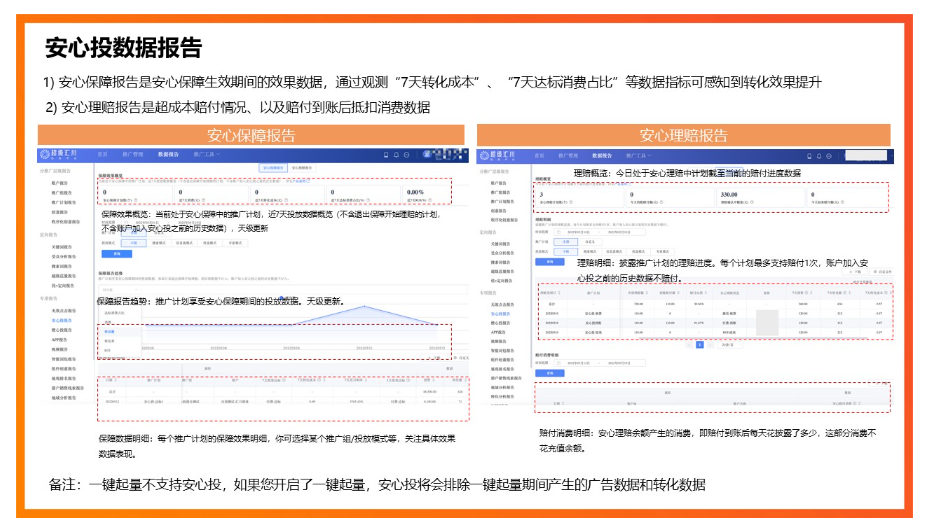Click the lower blue query button under 赔付消费明细
The image size is (940, 527).
tap(550, 373)
